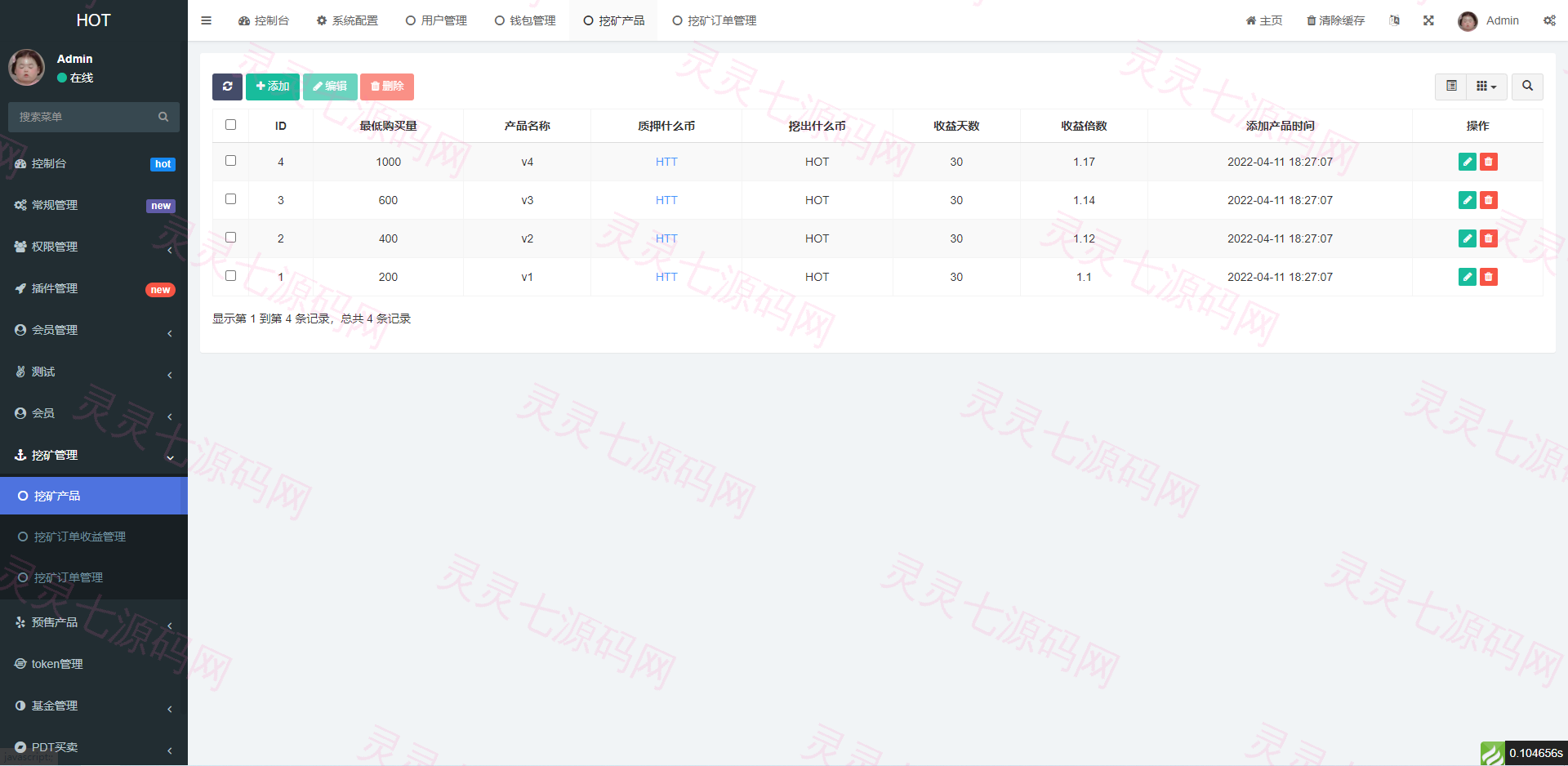Viewport: 1568px width, 766px height.
Task: Expand the 基金管理 sidebar menu
Action: tap(94, 706)
